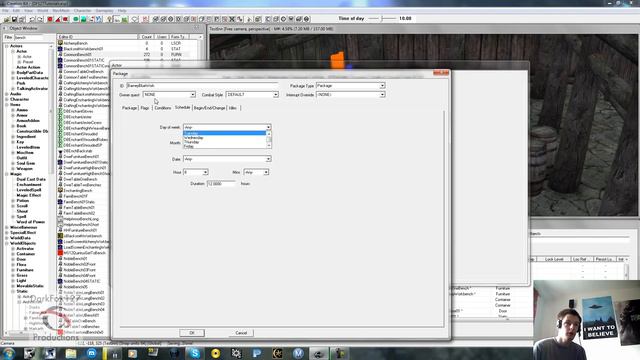Select the highlighted day above Wednesday
The image size is (640, 360).
coord(224,133)
